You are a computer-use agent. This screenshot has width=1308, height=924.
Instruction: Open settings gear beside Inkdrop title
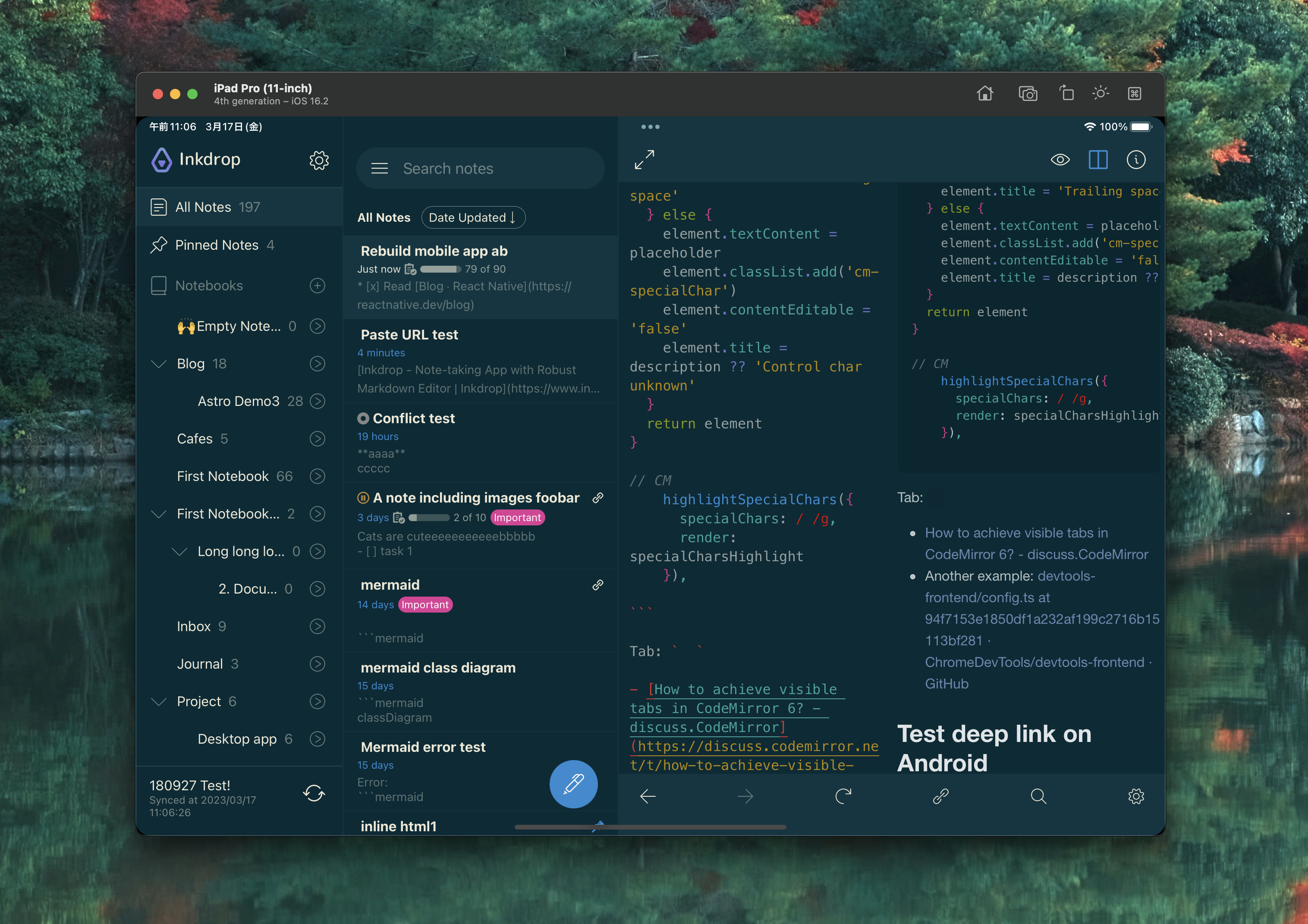319,160
